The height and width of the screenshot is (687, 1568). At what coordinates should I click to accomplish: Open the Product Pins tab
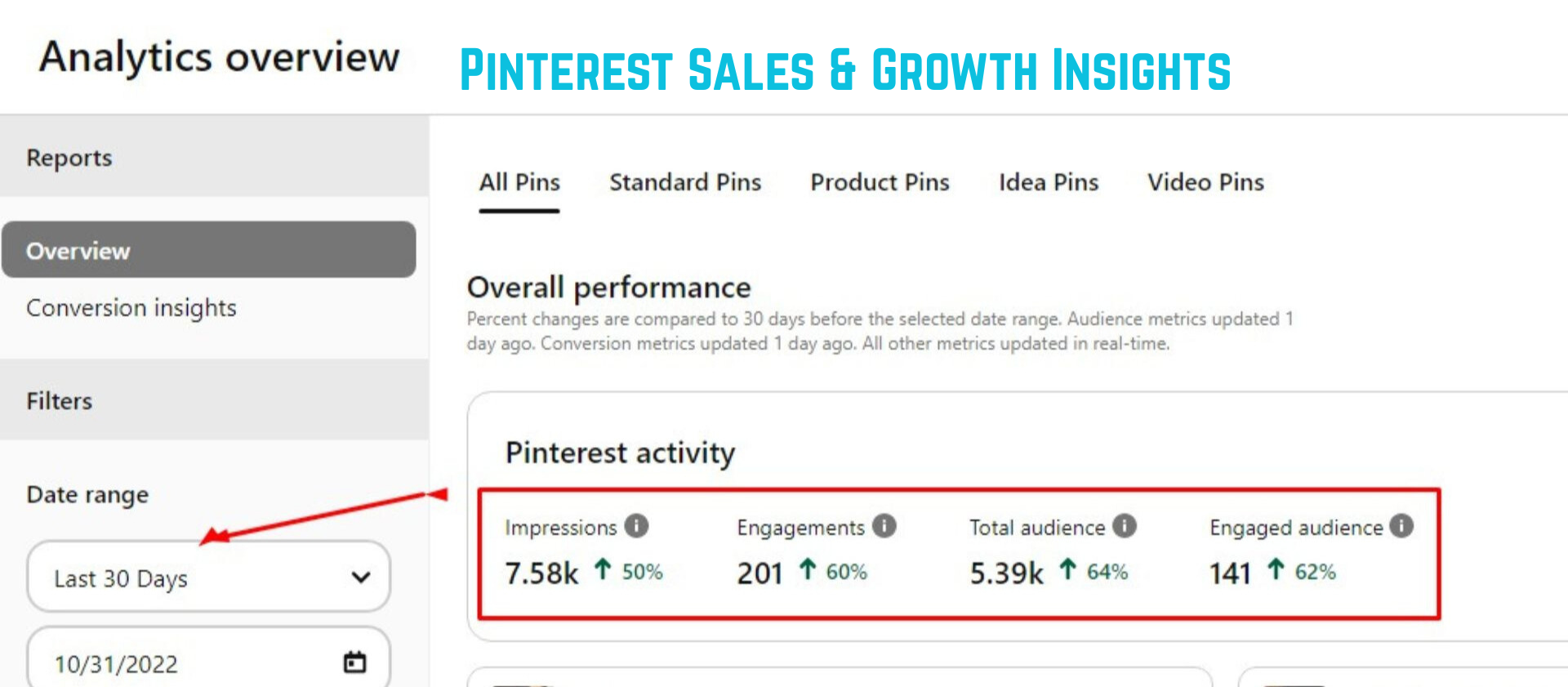click(880, 182)
